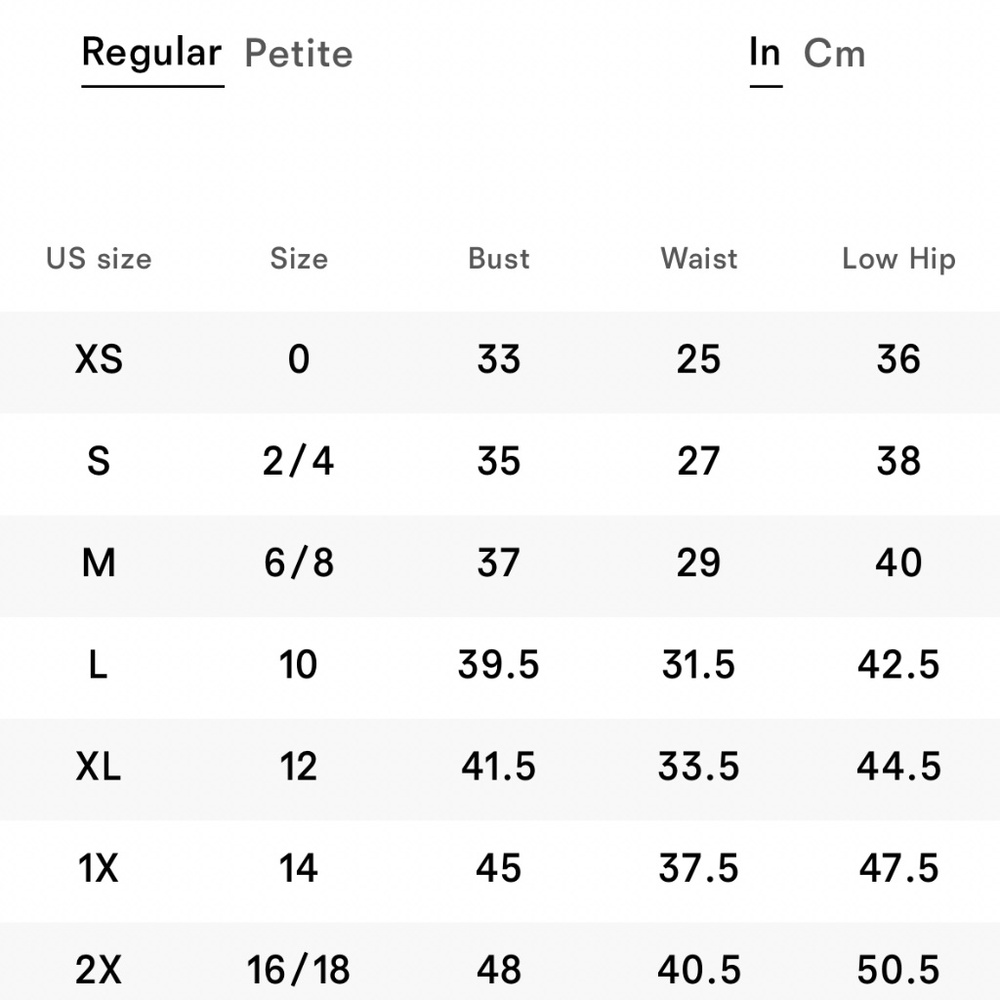Select the Regular size tab
Viewport: 1000px width, 1000px height.
152,54
